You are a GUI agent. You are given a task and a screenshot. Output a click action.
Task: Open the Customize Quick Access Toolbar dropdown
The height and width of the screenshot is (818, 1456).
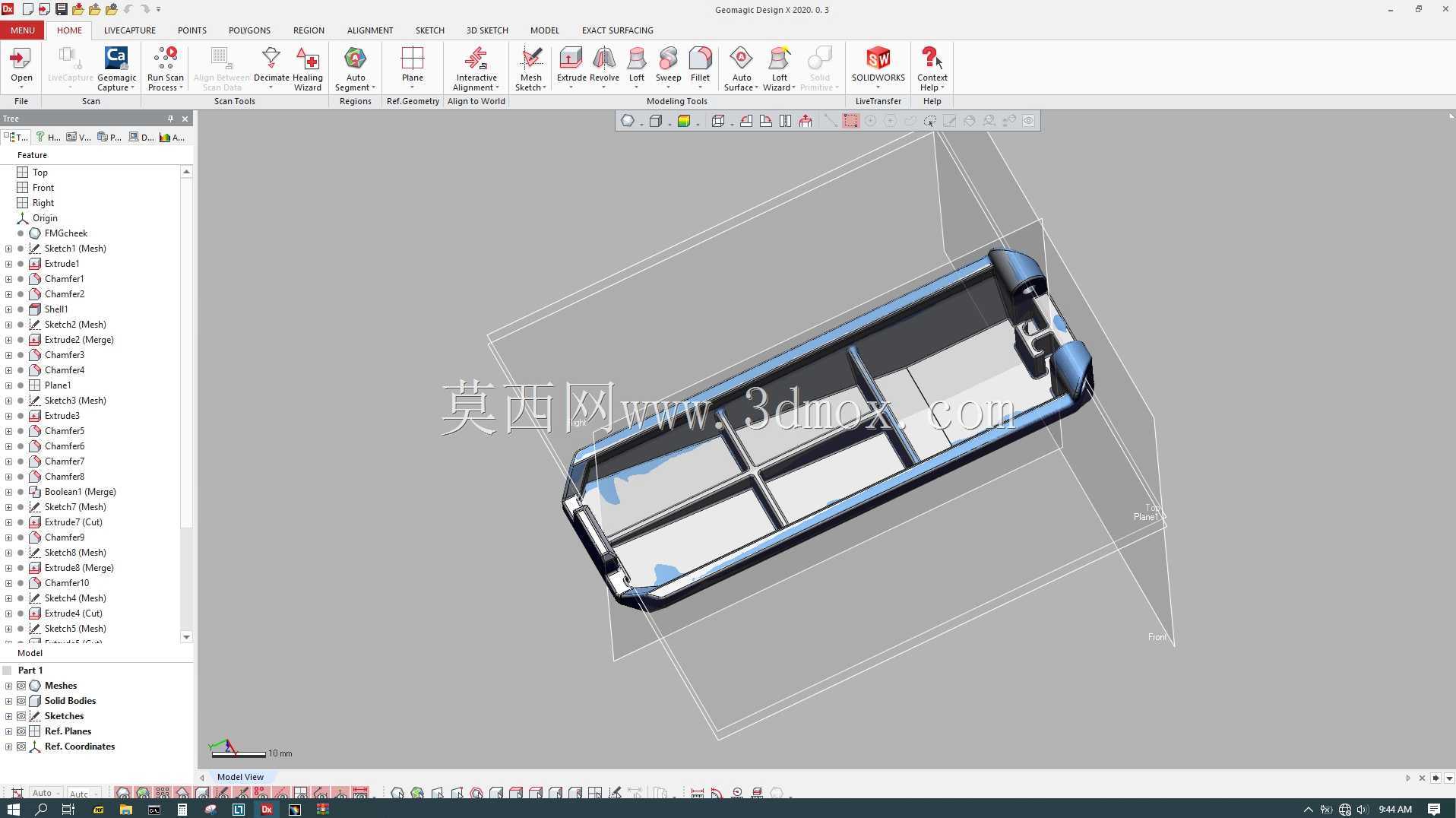coord(158,9)
